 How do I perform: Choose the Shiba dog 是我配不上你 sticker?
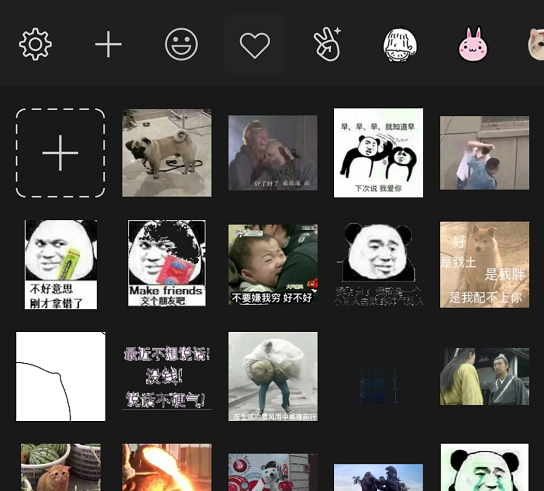(x=484, y=264)
